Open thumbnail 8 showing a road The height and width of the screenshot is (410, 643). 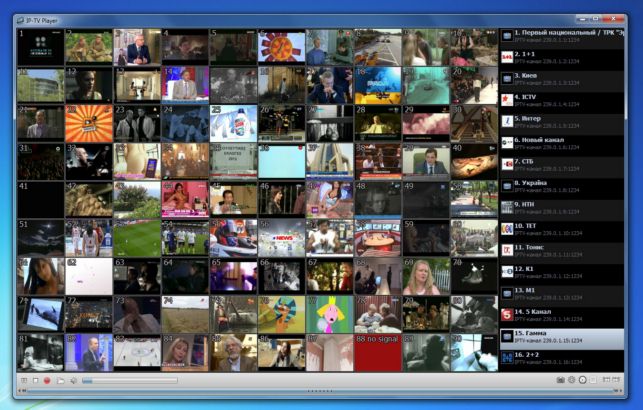point(378,47)
